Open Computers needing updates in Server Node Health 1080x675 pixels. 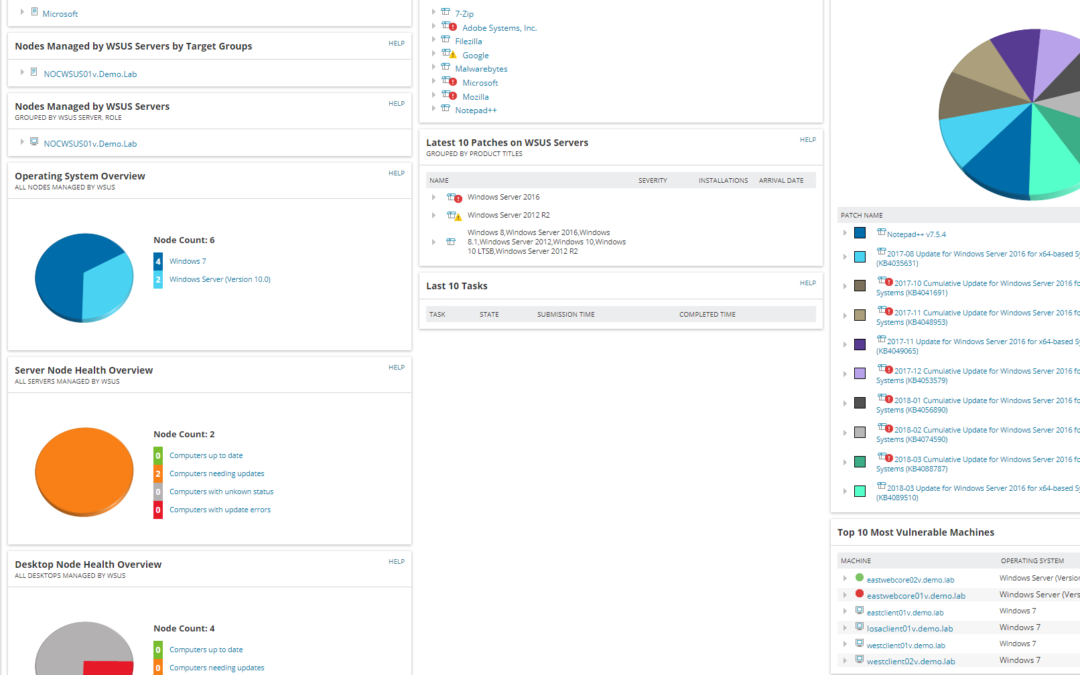216,473
